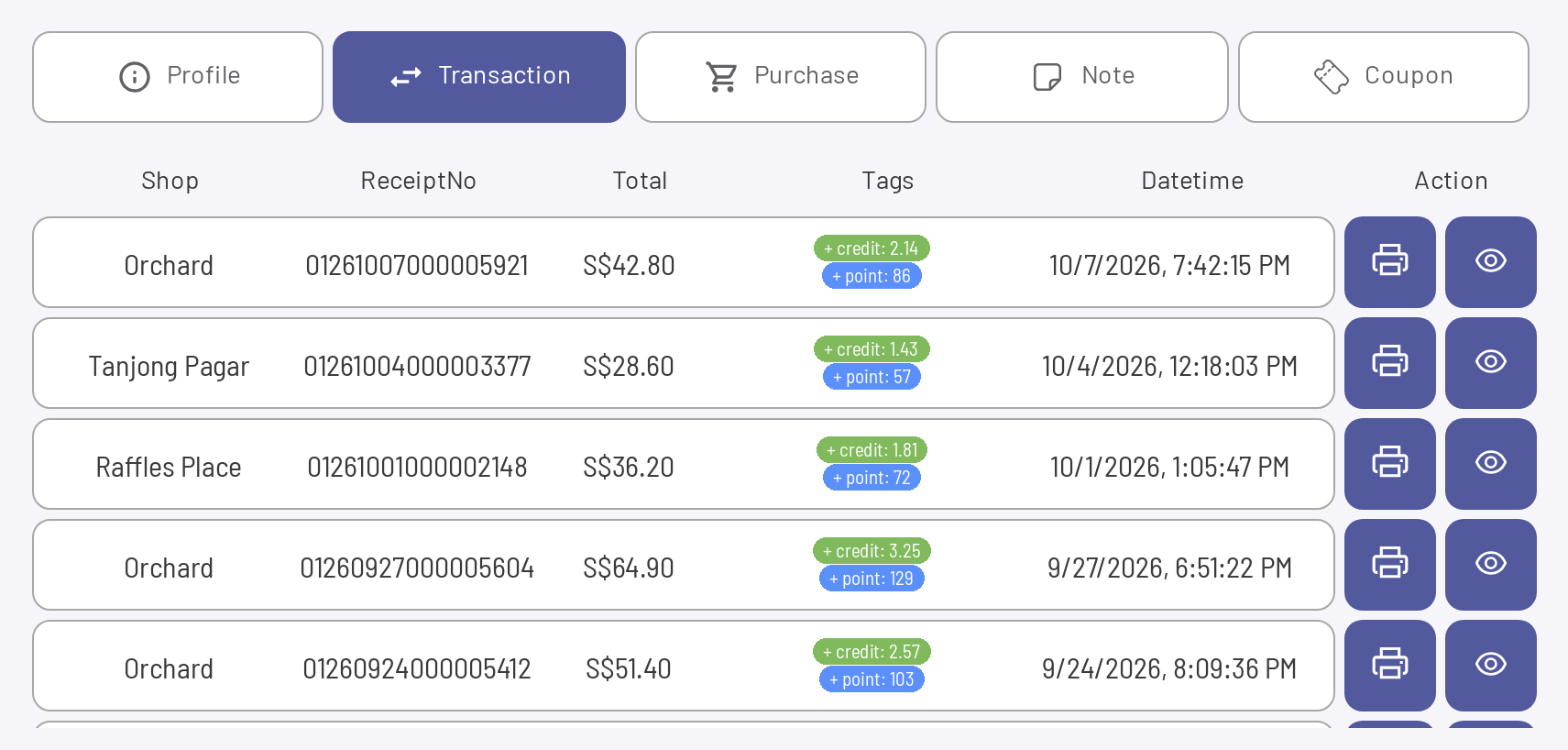Viewport: 1568px width, 750px height.
Task: Click the ReceiptNo column header
Action: 418,181
